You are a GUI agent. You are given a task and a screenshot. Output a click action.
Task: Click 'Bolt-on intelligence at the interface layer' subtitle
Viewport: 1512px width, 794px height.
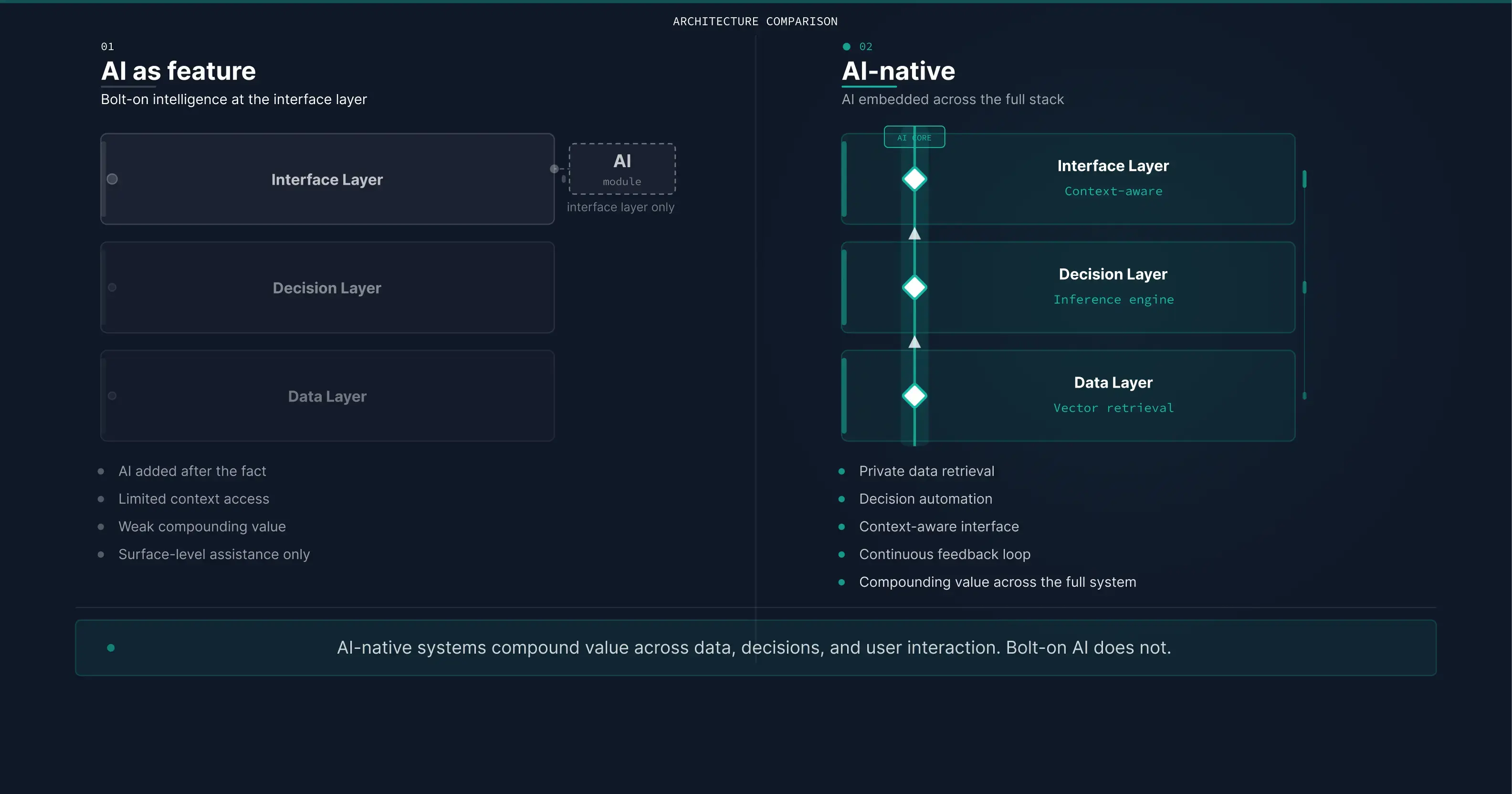click(233, 100)
